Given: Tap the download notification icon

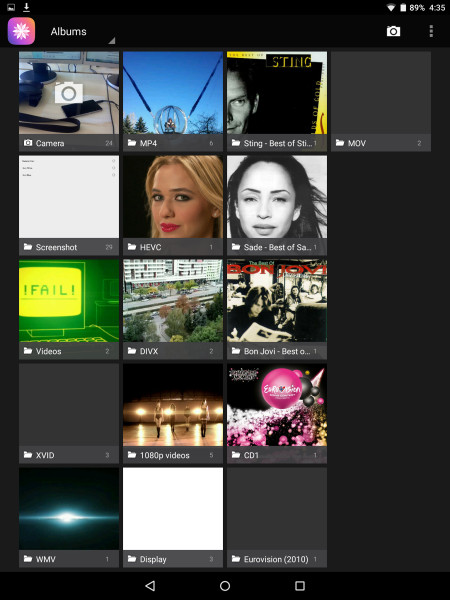Looking at the screenshot, I should point(26,7).
